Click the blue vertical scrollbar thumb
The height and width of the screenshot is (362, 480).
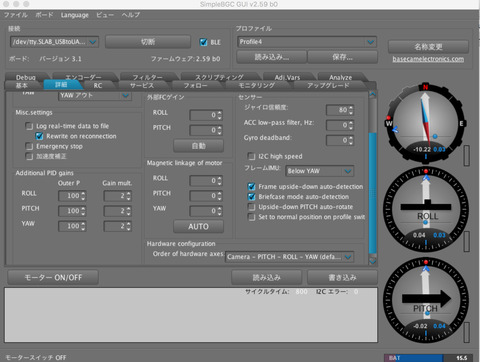pos(373,193)
